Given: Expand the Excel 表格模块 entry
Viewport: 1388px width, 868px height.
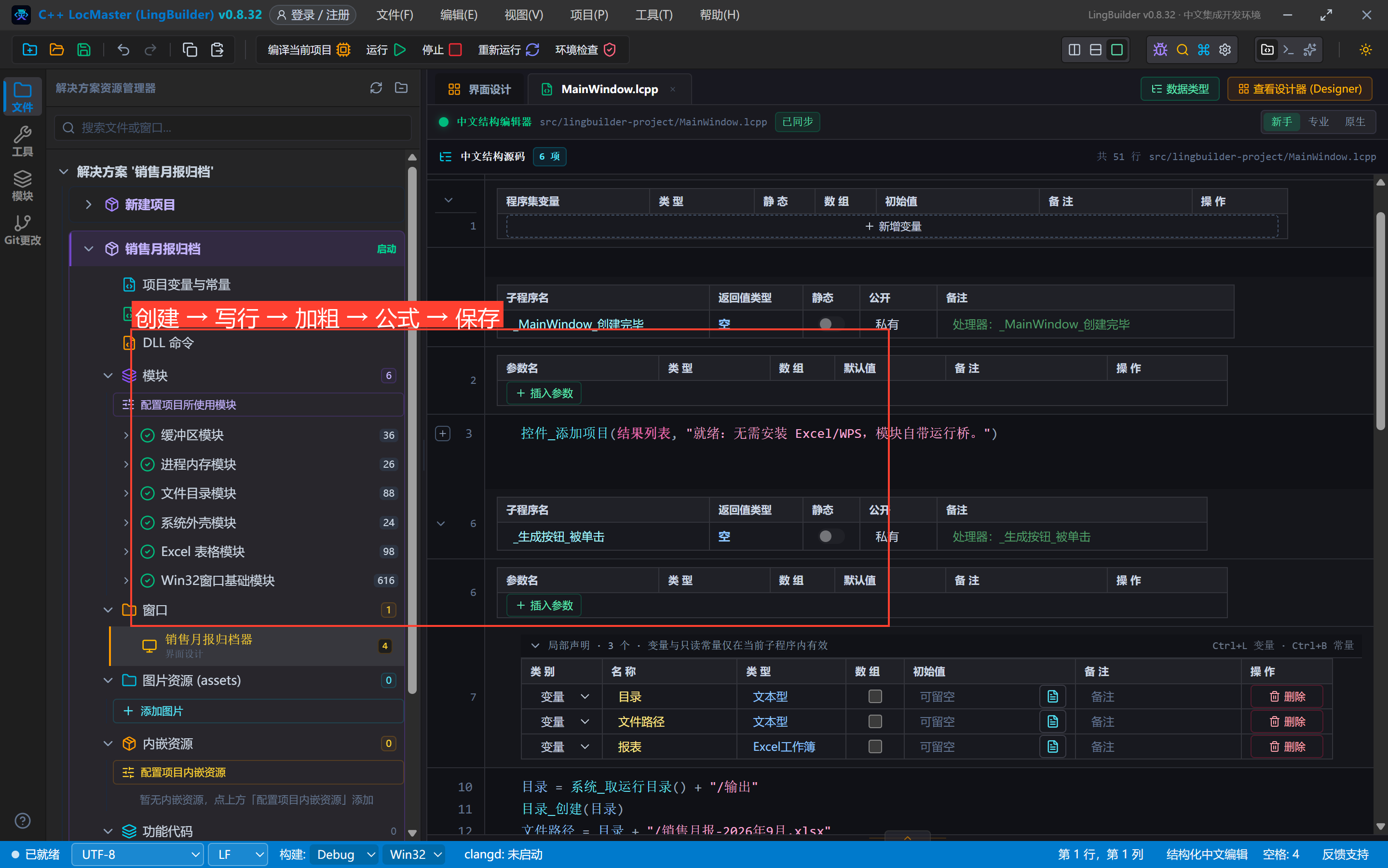Looking at the screenshot, I should click(126, 552).
